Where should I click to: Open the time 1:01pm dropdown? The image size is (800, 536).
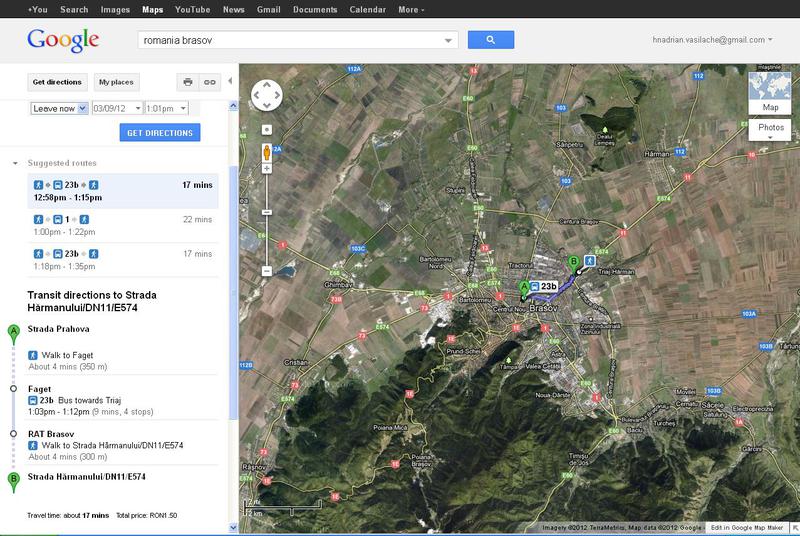point(166,108)
